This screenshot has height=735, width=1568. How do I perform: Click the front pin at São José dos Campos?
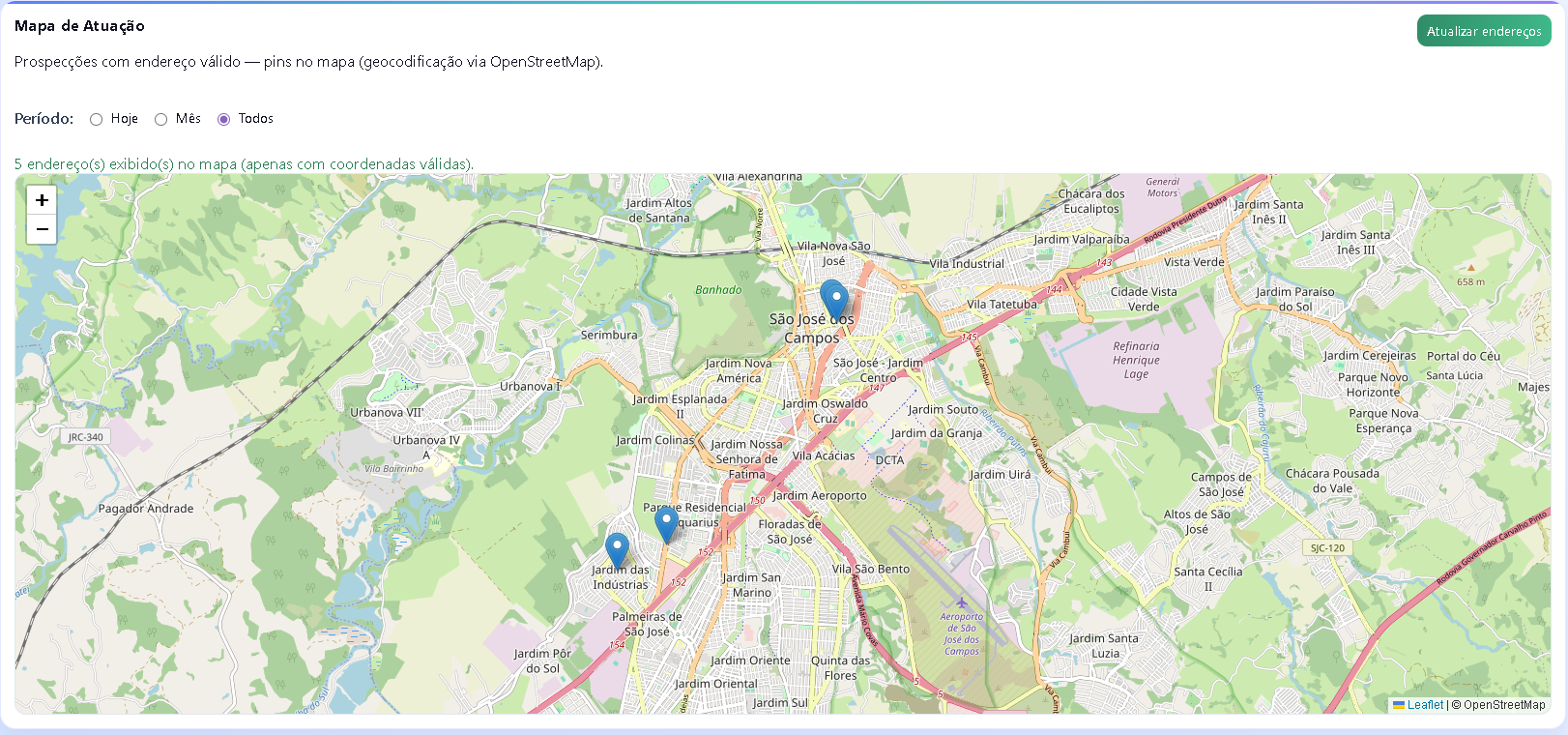[x=837, y=302]
